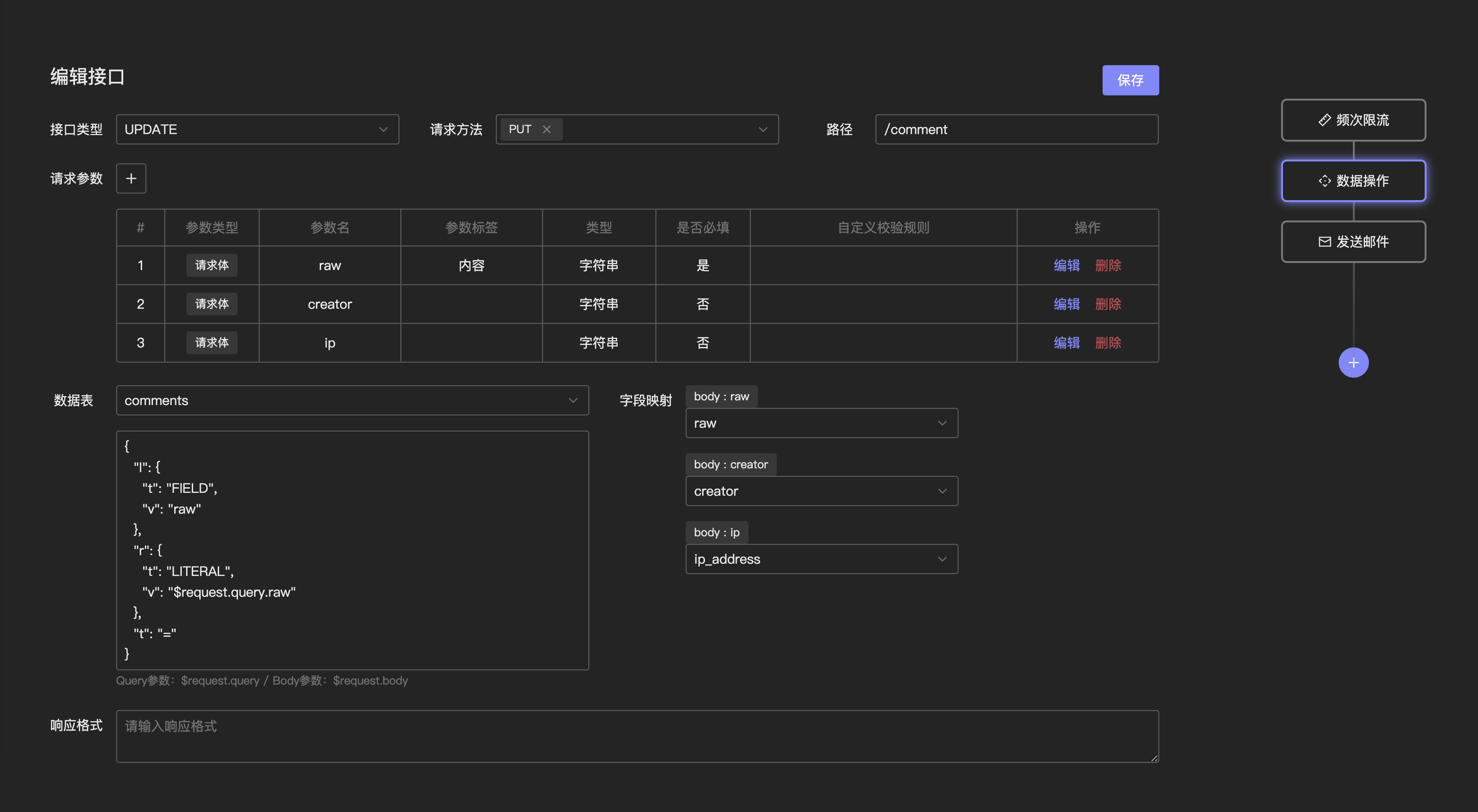Click 编辑 for the ip parameter row
This screenshot has height=812, width=1478.
1066,343
